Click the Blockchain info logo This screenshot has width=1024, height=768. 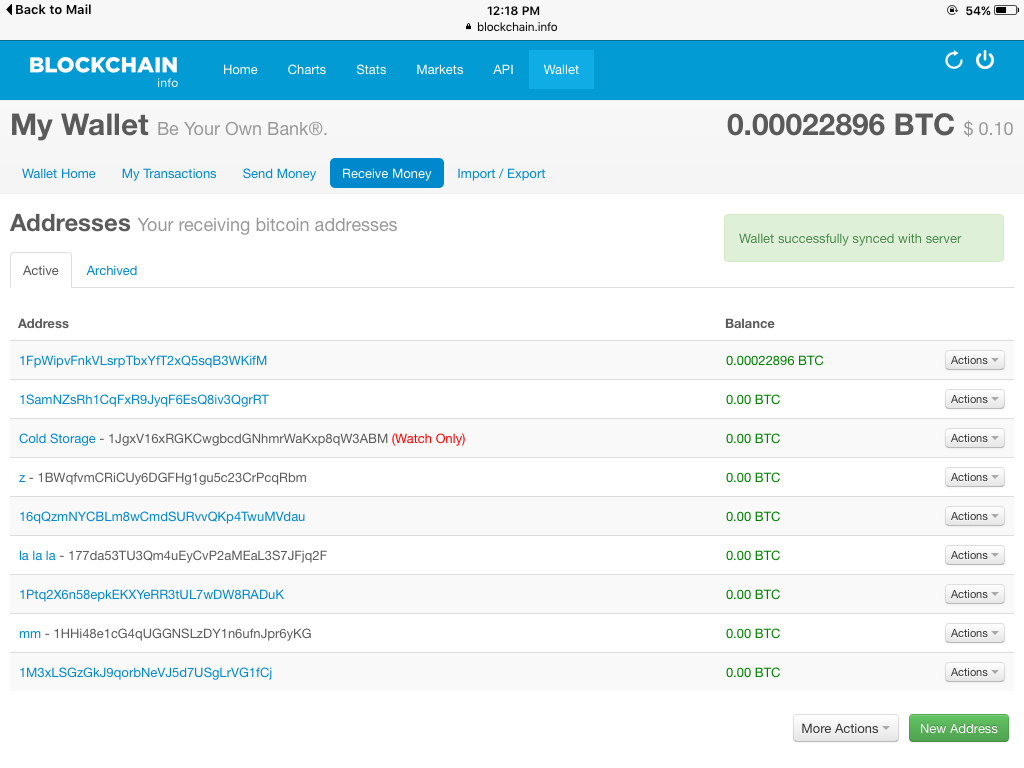pyautogui.click(x=104, y=71)
